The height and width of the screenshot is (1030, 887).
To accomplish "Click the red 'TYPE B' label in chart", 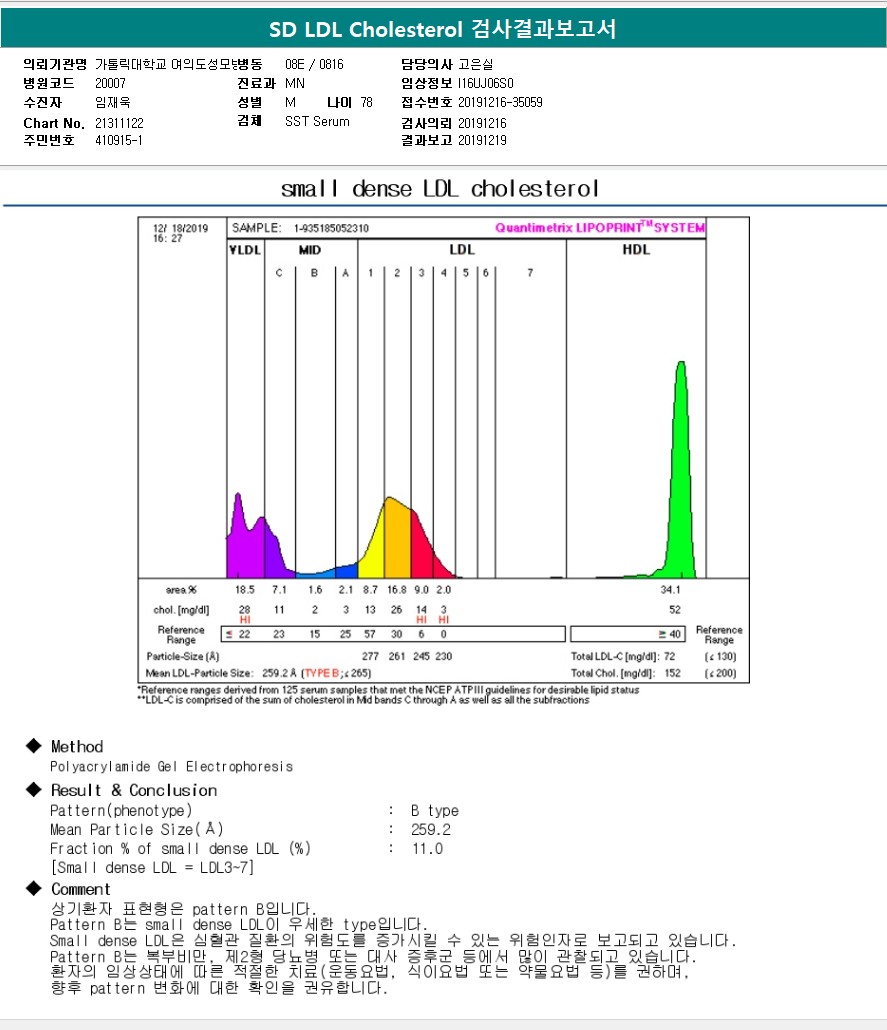I will pos(321,673).
